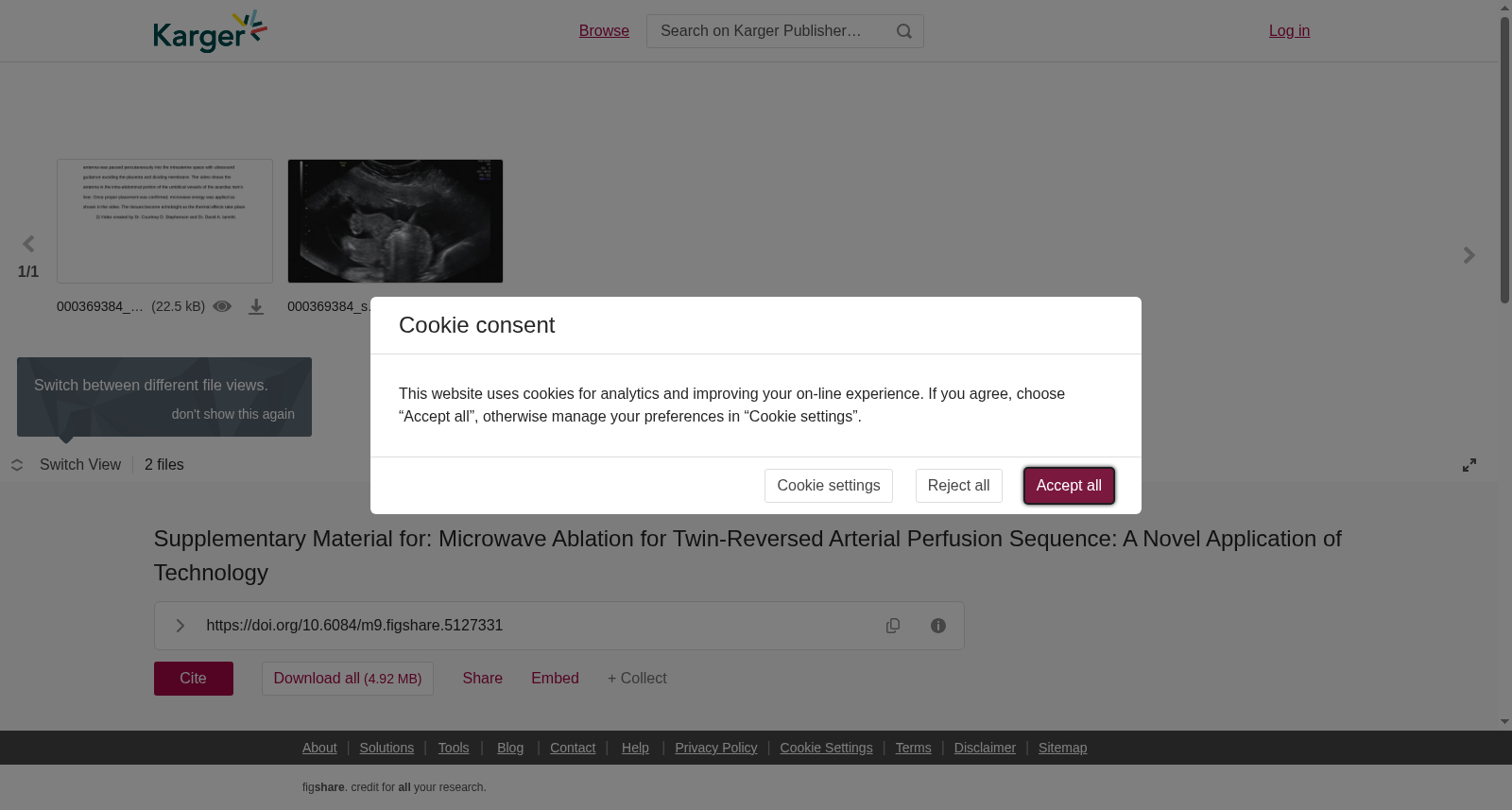
Task: Open DOI info icon
Action: coord(938,626)
